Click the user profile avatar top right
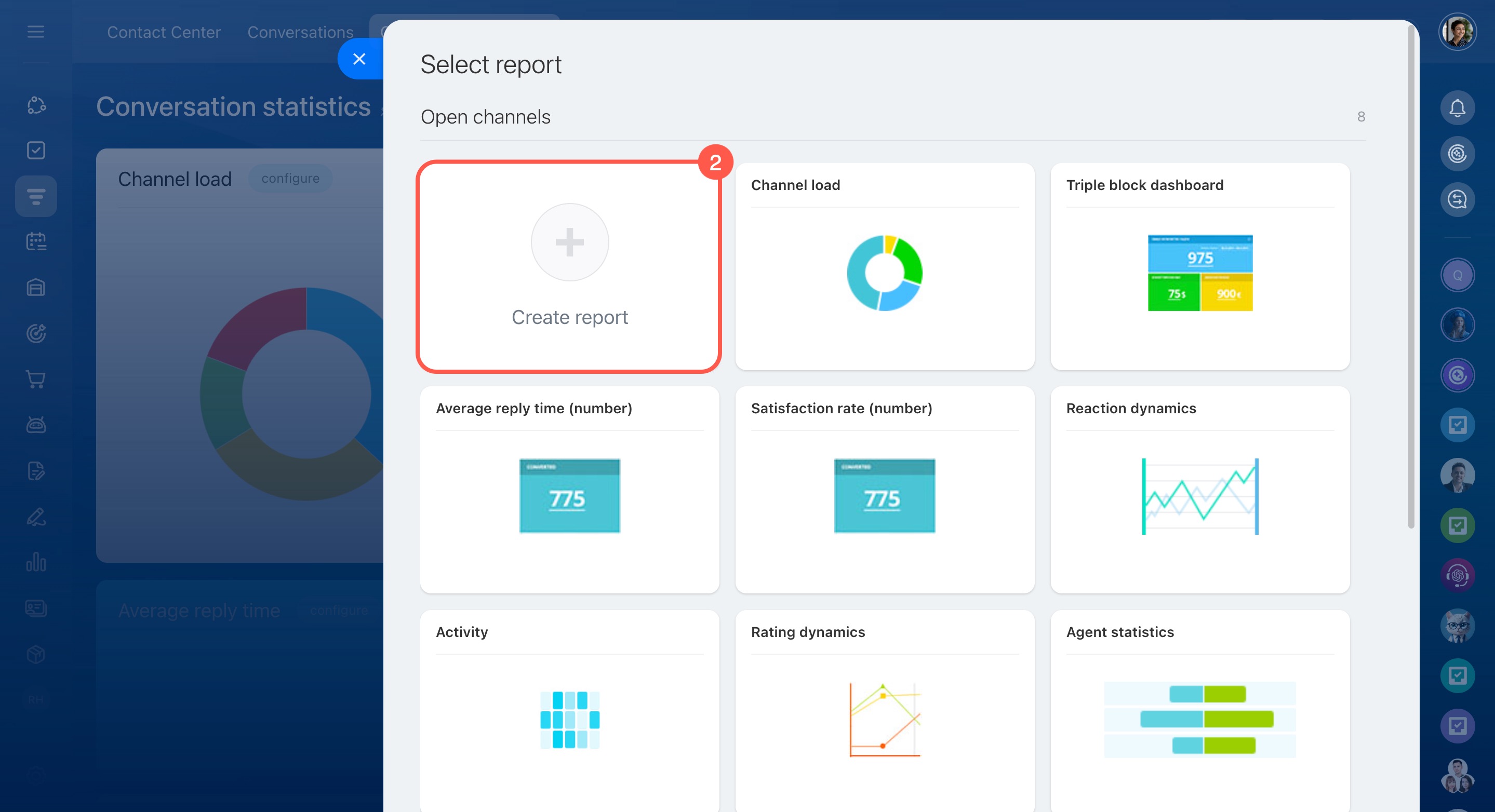Viewport: 1495px width, 812px height. tap(1457, 32)
